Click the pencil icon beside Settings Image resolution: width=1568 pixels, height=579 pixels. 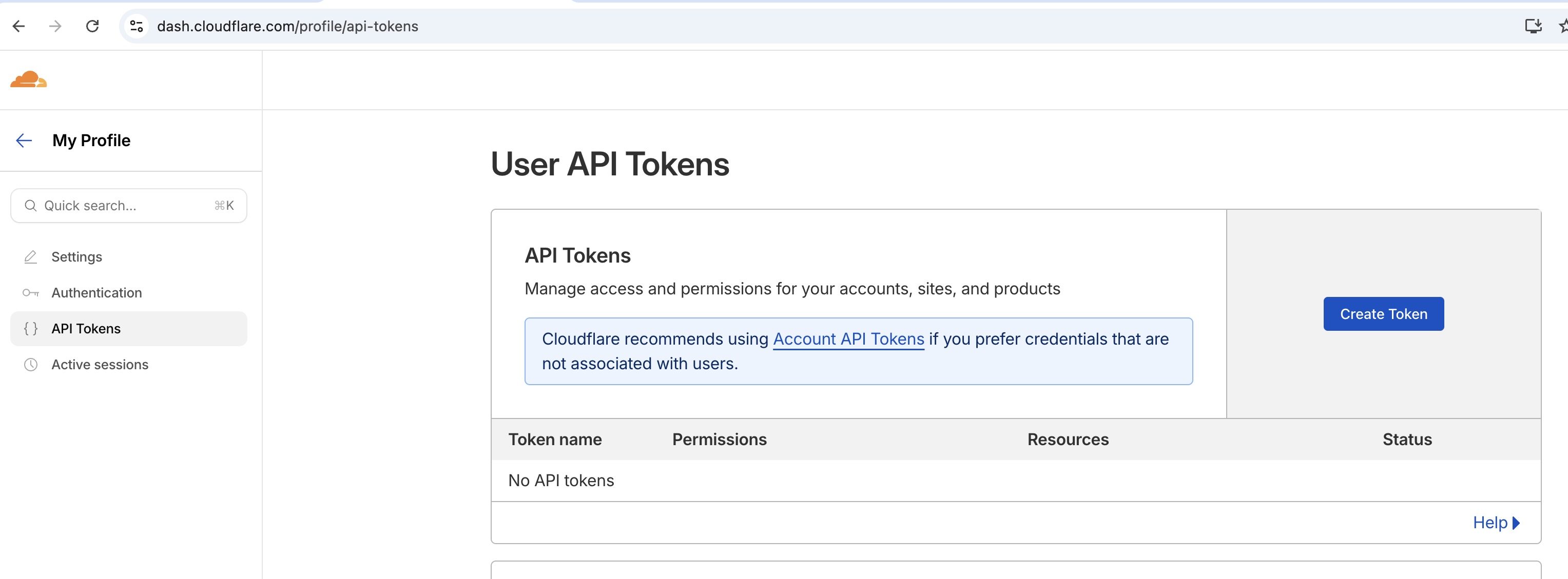click(x=30, y=256)
